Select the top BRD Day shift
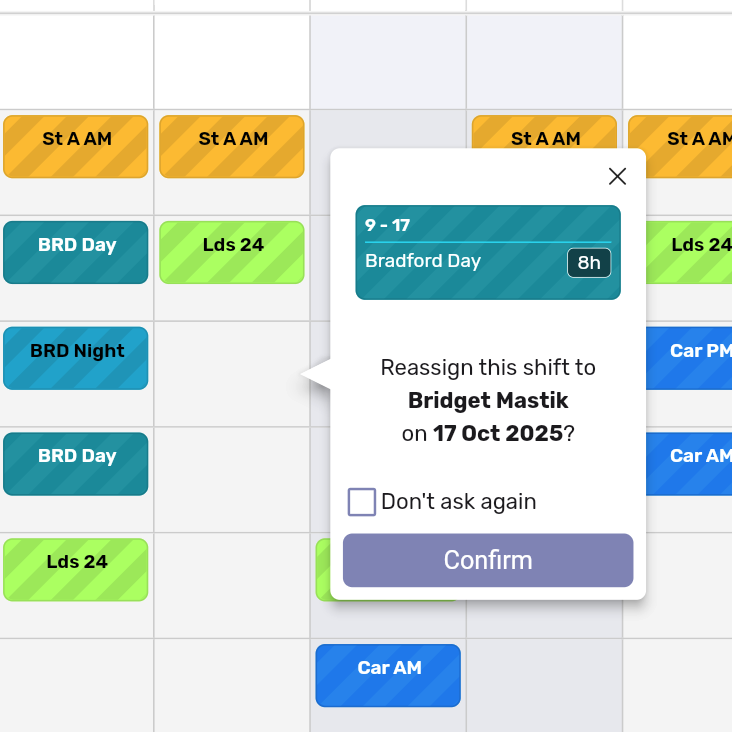Viewport: 732px width, 732px height. coord(76,252)
